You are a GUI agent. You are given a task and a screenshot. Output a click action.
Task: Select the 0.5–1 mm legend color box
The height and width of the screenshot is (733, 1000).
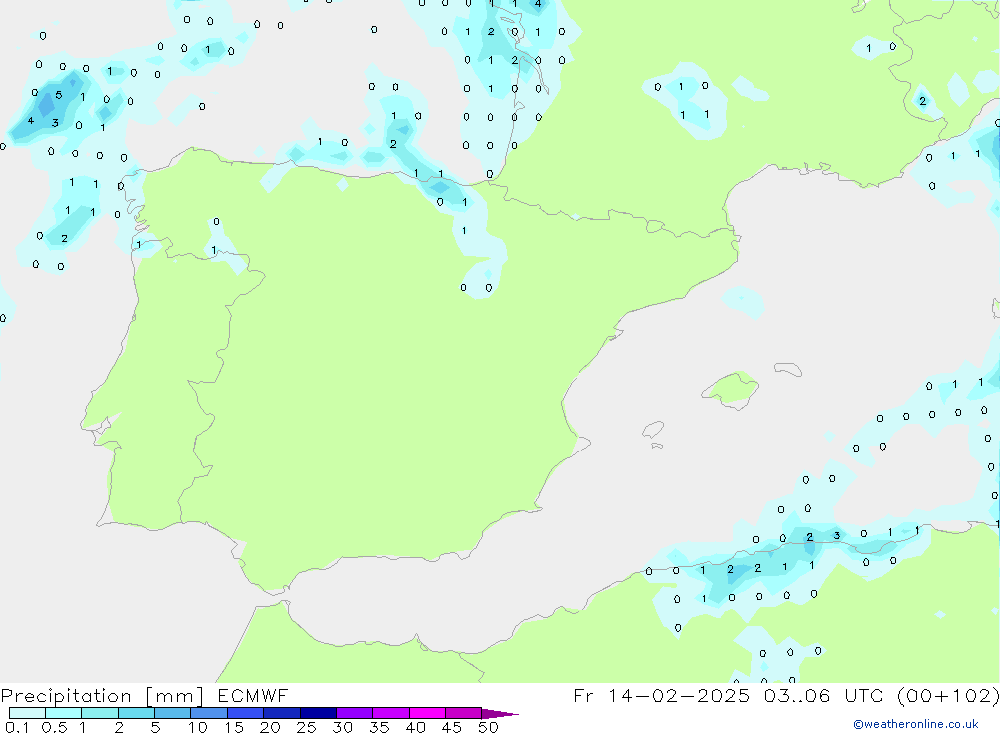64,713
